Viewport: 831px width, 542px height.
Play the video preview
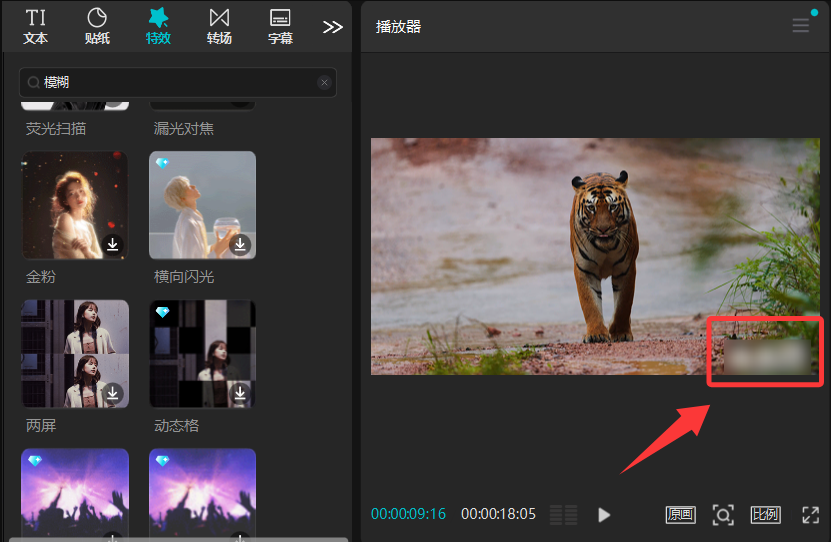[x=604, y=515]
